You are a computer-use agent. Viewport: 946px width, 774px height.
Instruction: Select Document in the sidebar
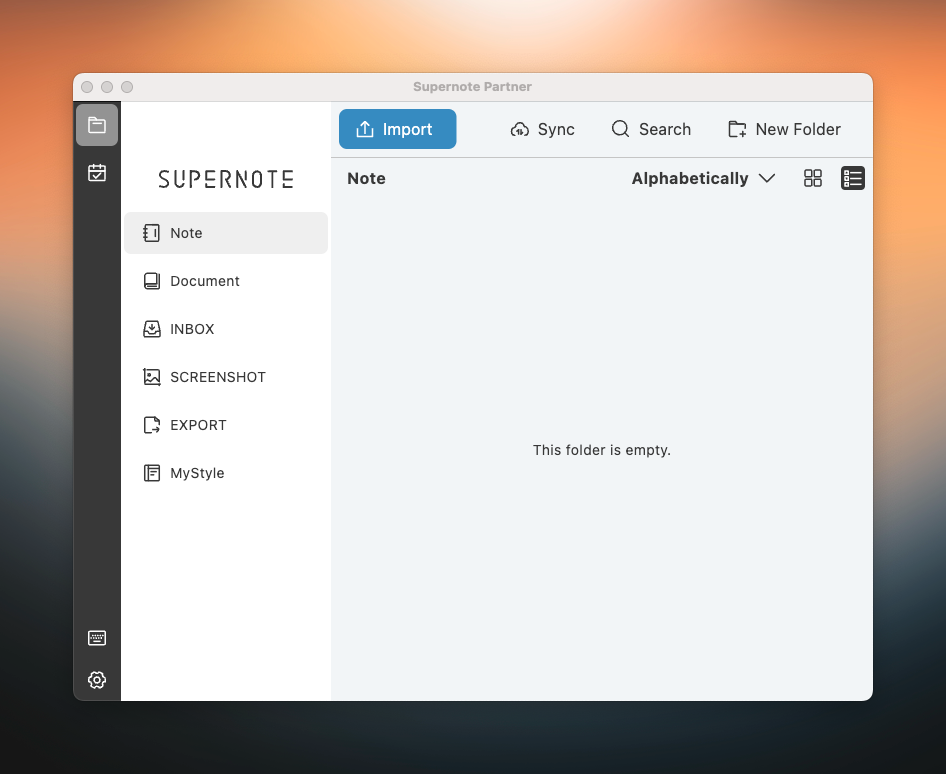pos(226,281)
